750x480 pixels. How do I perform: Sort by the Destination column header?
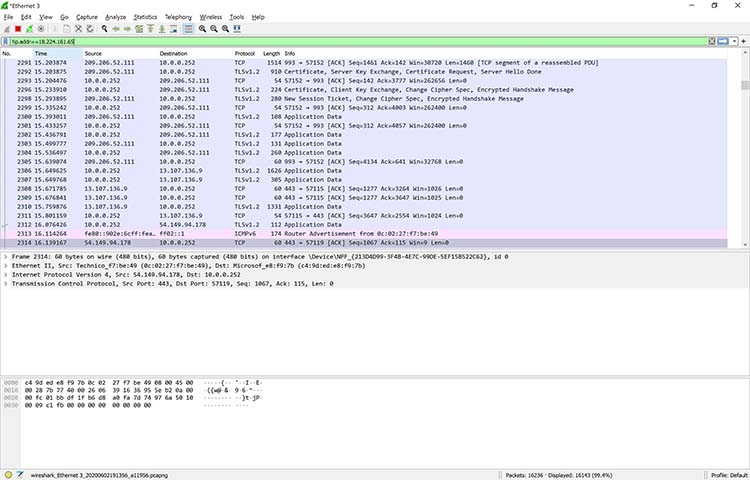195,54
